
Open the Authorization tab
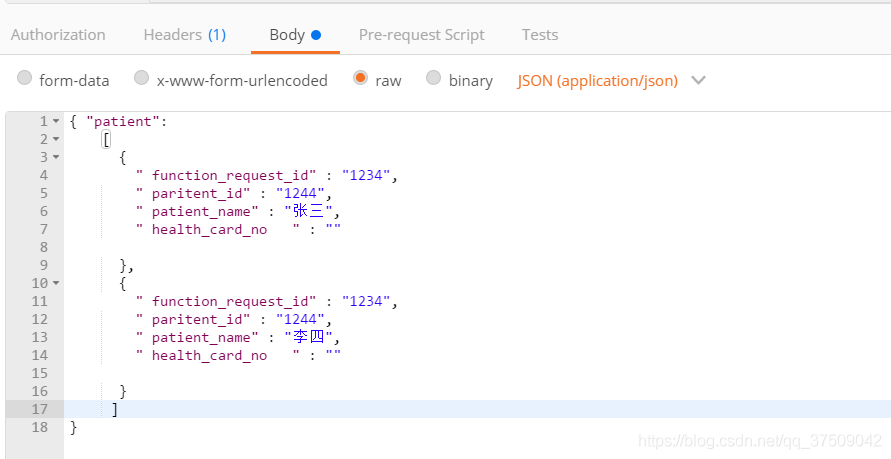(58, 35)
